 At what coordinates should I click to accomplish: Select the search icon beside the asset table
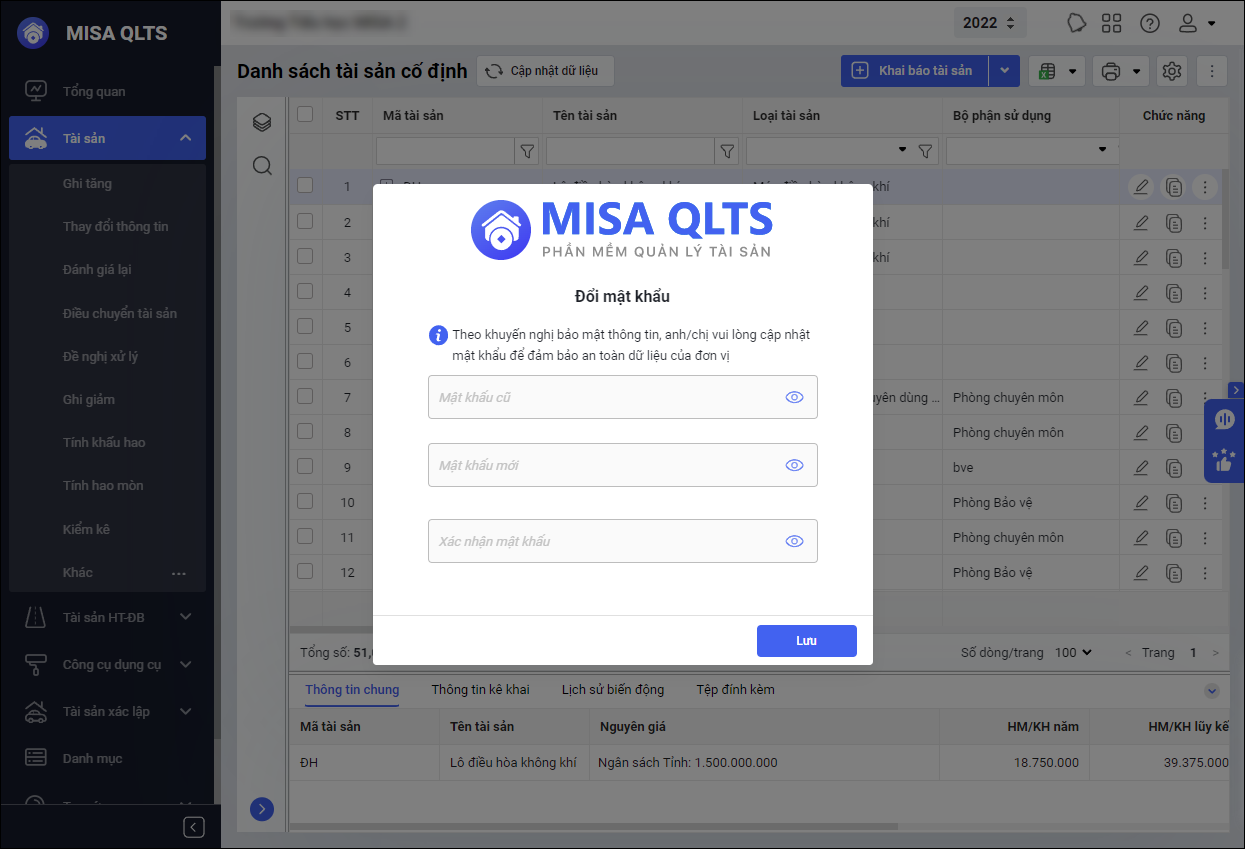pyautogui.click(x=262, y=166)
